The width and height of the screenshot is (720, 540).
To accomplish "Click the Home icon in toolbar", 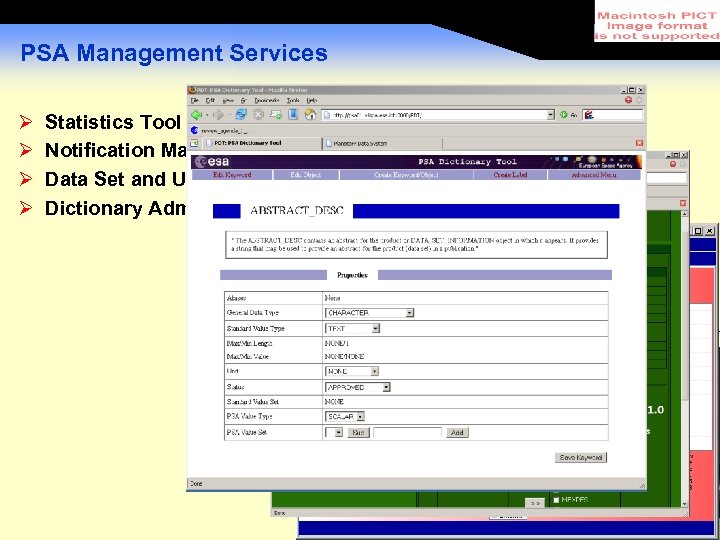I will (x=310, y=114).
